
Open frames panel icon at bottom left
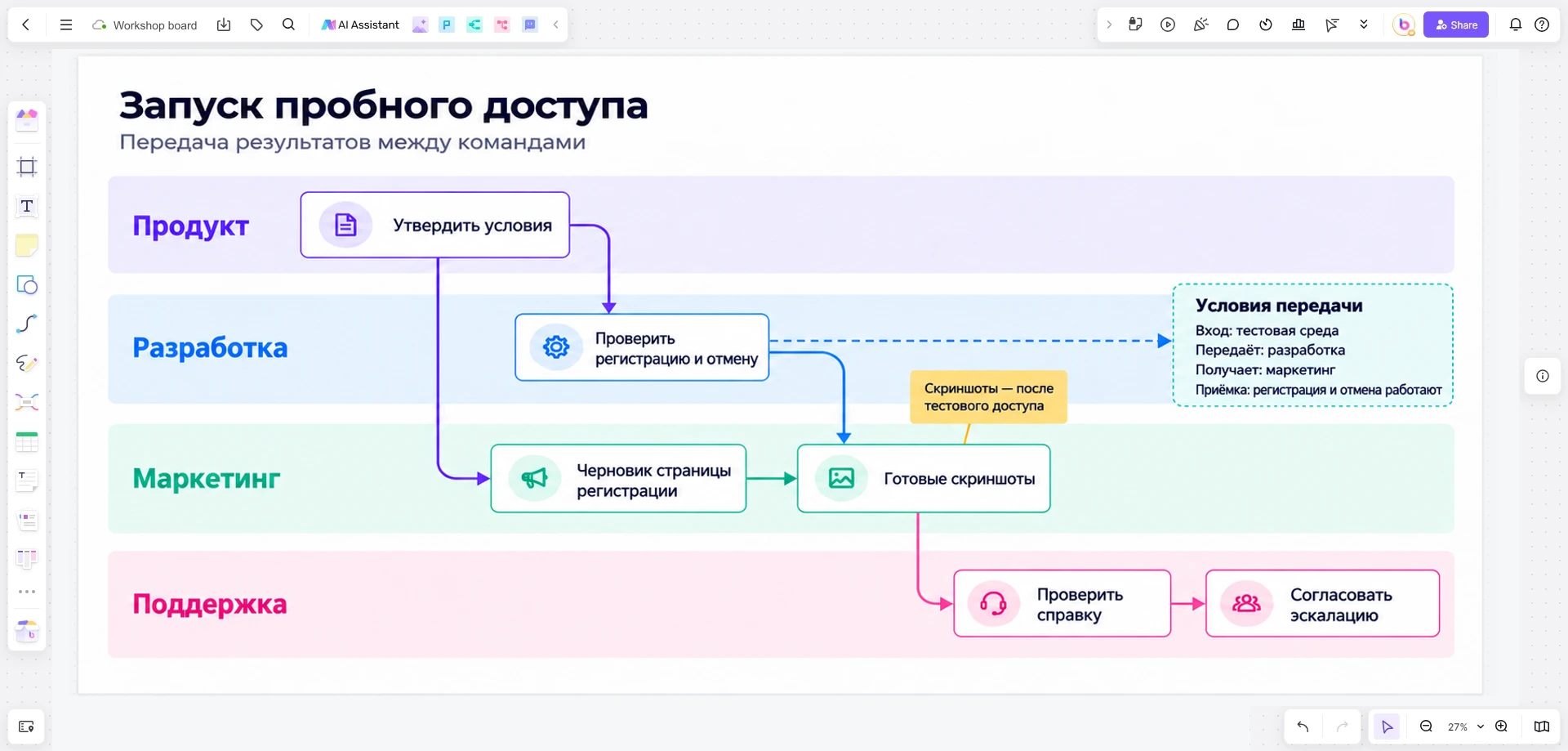[x=26, y=726]
